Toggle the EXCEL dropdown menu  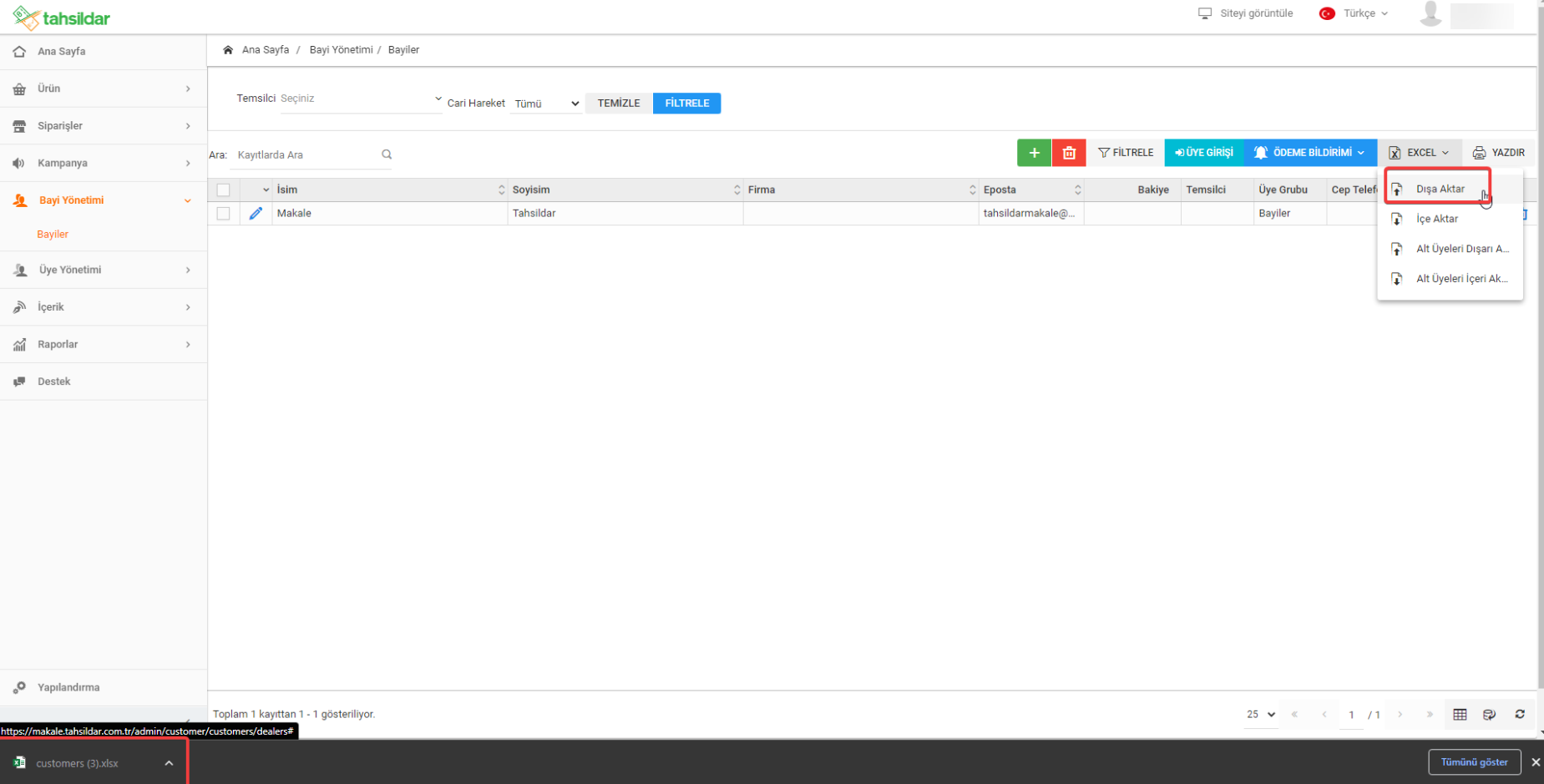[1420, 153]
